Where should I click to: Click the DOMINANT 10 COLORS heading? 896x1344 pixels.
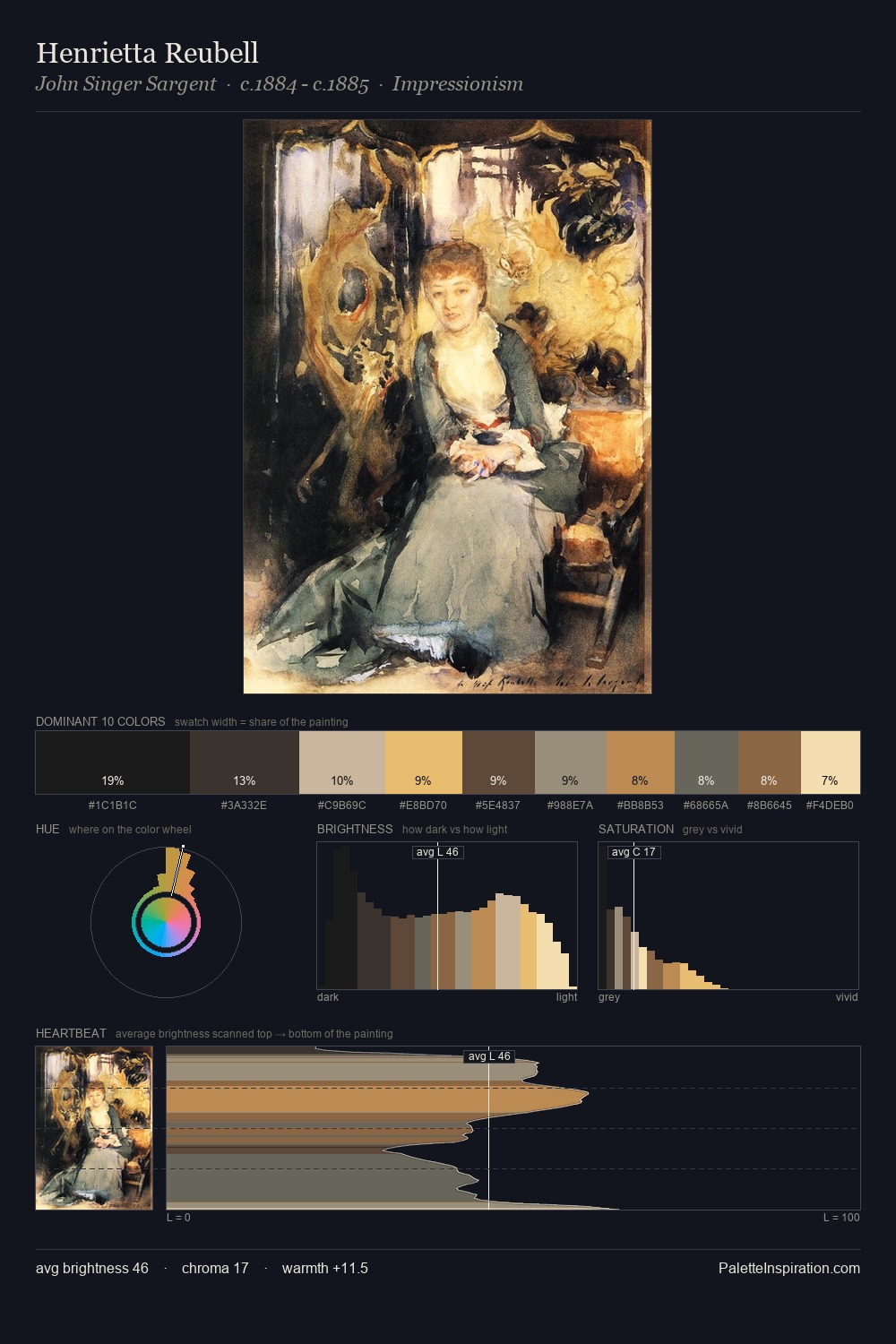coord(100,721)
